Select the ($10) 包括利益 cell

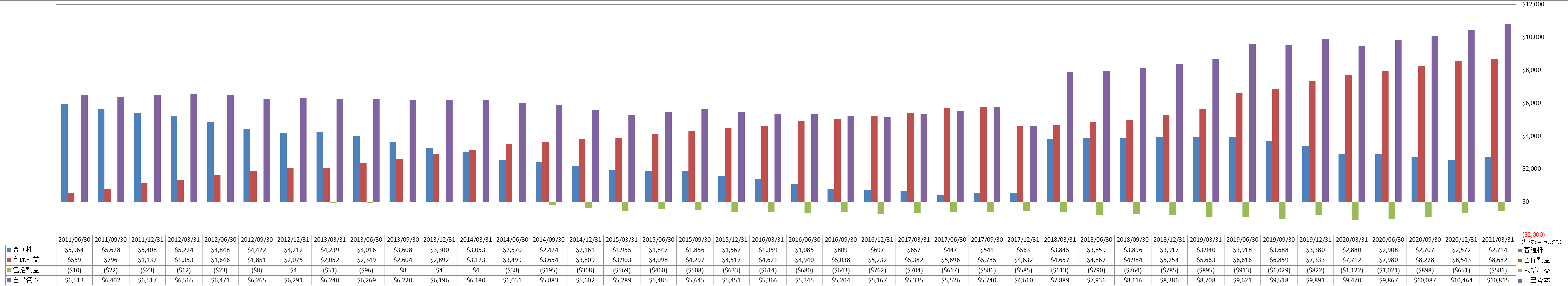click(x=75, y=270)
